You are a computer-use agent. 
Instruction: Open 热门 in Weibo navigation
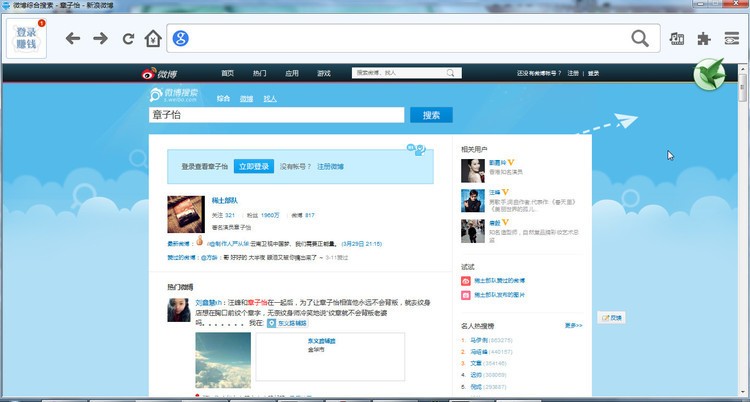[260, 73]
